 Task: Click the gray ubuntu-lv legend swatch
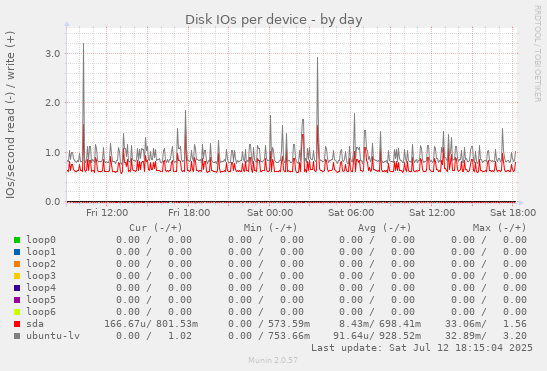tap(17, 336)
